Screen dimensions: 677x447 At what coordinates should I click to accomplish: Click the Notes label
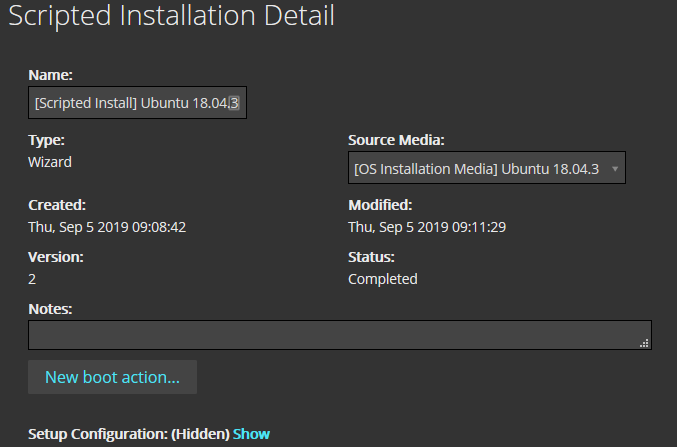(x=51, y=310)
